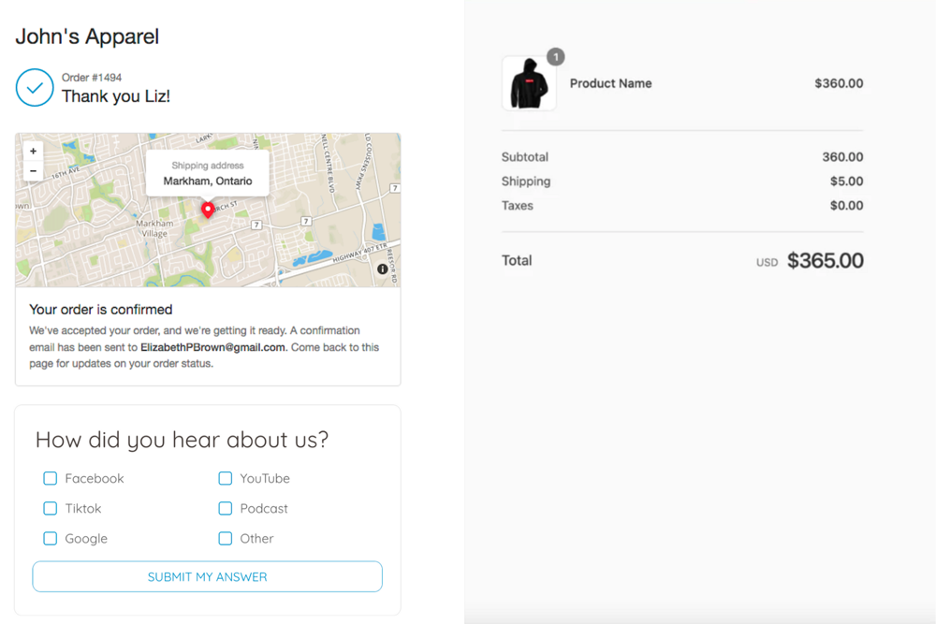Click the quantity badge on the hoodie

tap(555, 57)
